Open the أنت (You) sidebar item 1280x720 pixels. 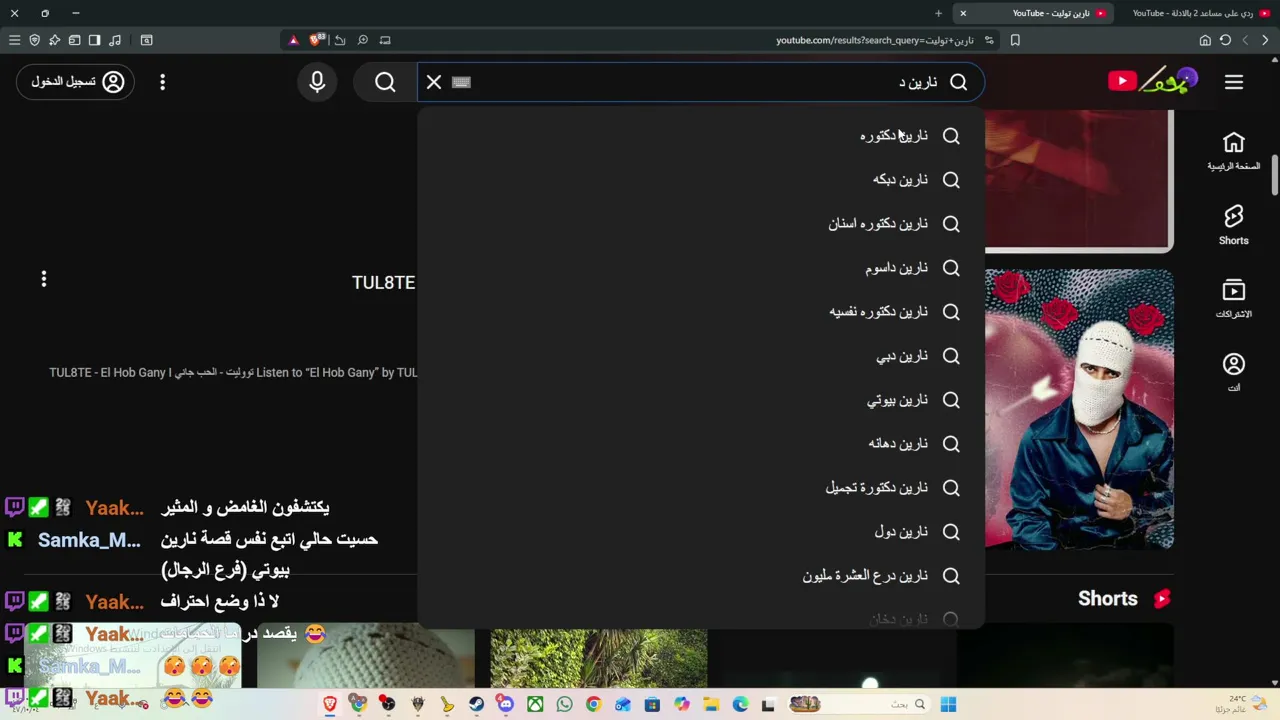(x=1234, y=372)
